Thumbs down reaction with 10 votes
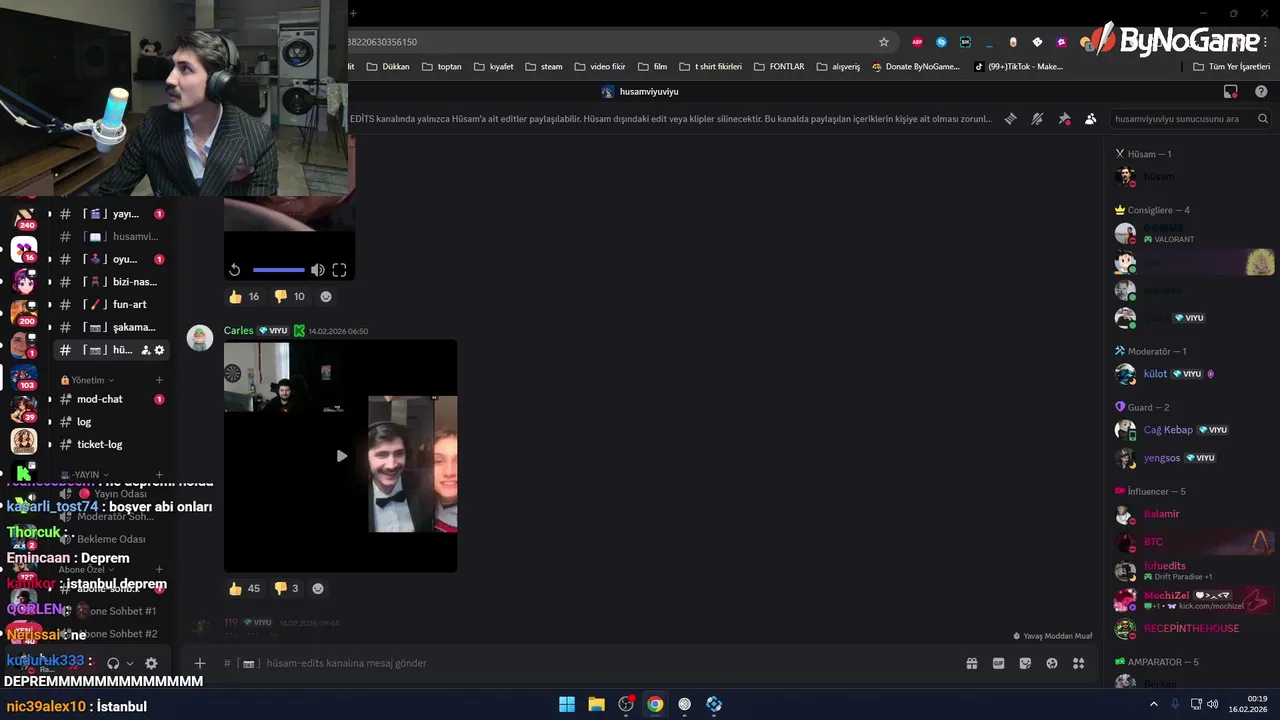 tap(290, 296)
